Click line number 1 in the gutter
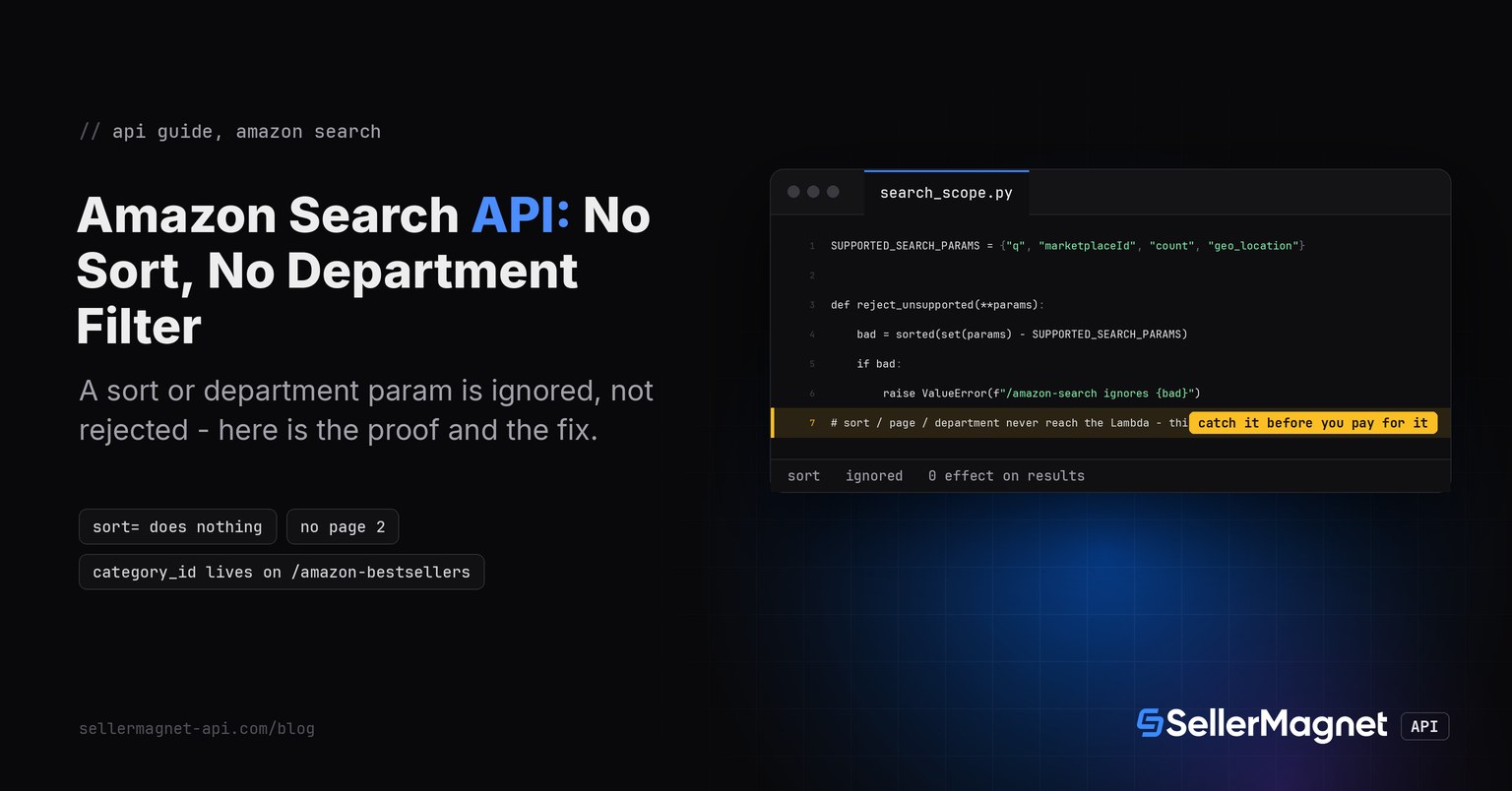This screenshot has width=1512, height=791. (812, 246)
